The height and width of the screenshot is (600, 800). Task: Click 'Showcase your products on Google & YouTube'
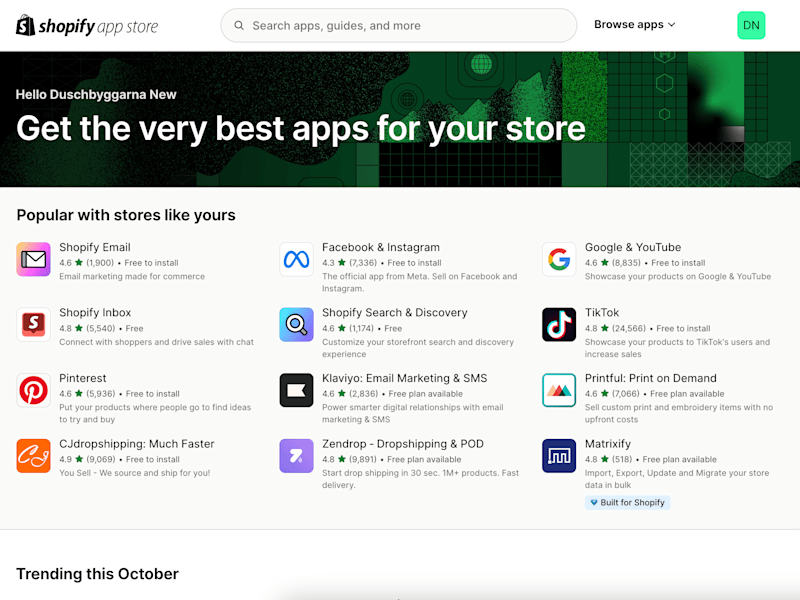pyautogui.click(x=678, y=277)
